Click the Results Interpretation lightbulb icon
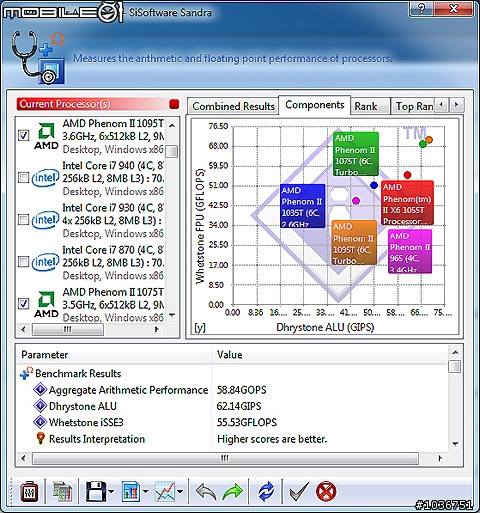The image size is (480, 513). 40,439
